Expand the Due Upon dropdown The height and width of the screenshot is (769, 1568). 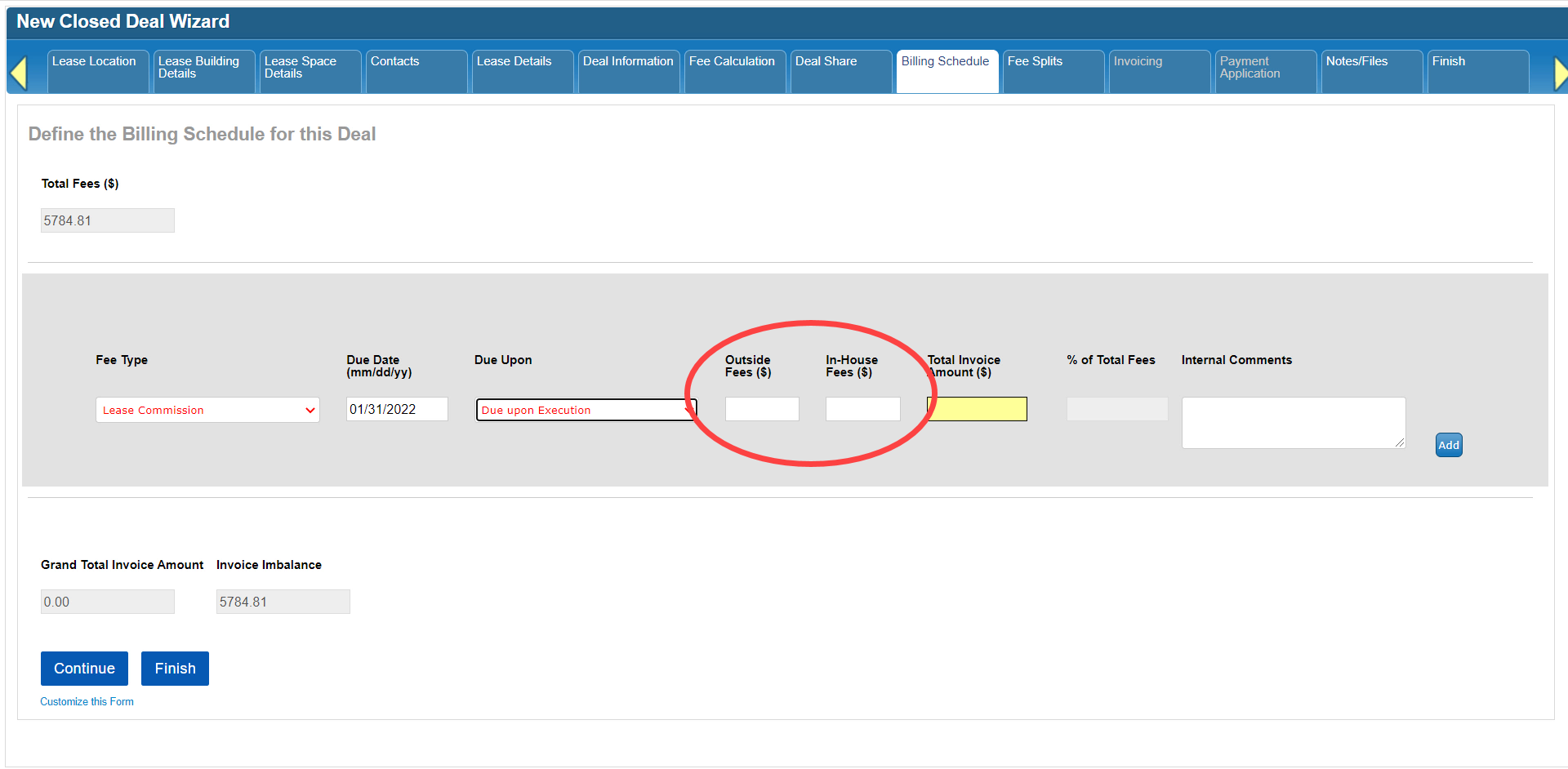[x=586, y=410]
